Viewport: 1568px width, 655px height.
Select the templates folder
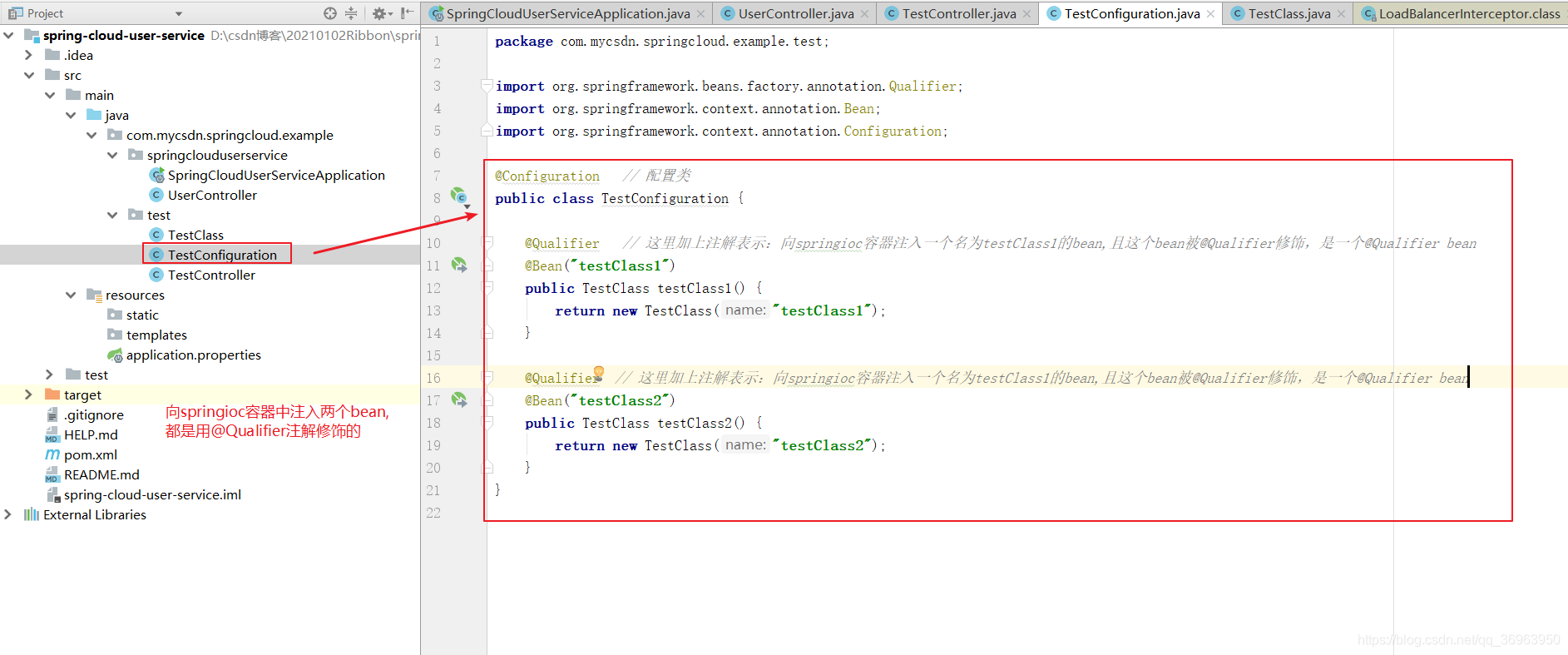156,335
